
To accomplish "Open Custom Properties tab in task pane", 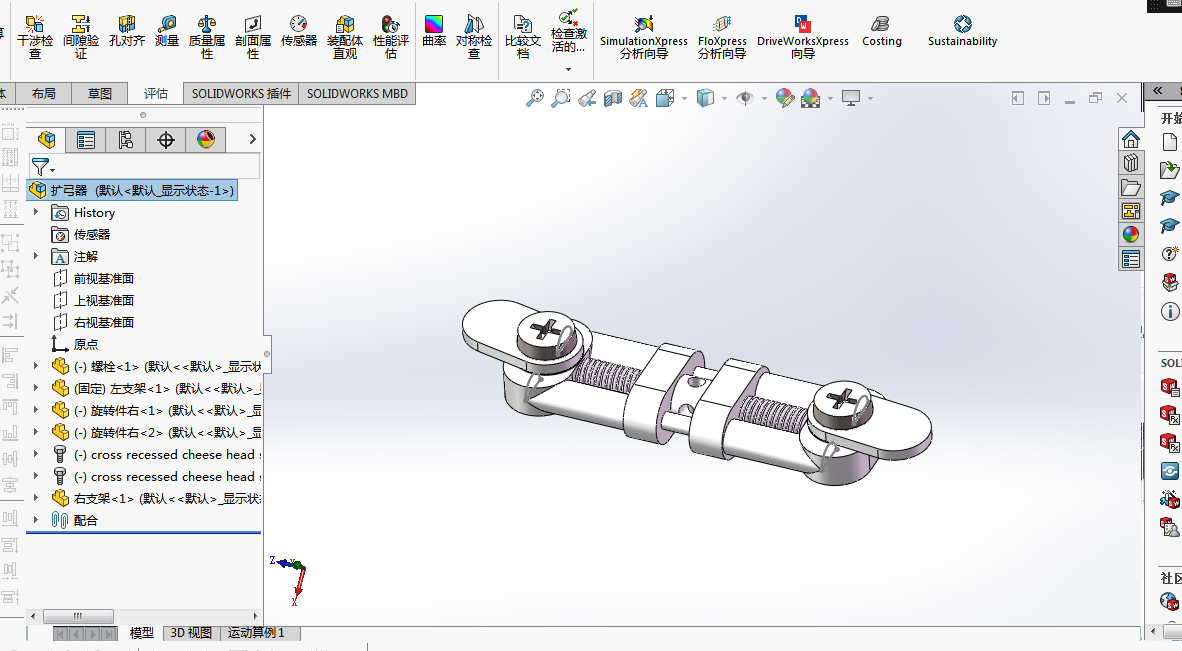I will [1130, 259].
